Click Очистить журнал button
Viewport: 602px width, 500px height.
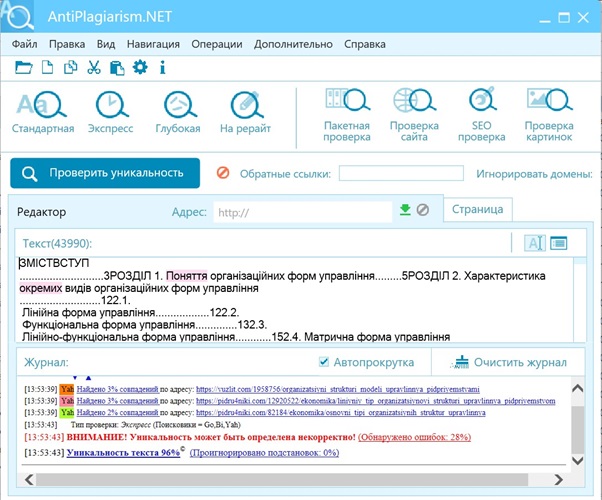click(x=508, y=362)
